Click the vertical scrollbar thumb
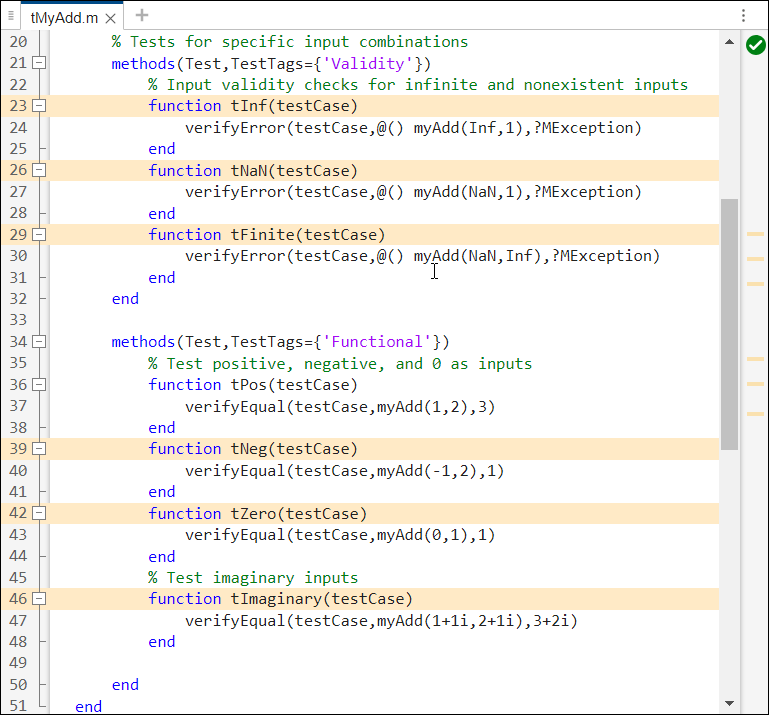Image resolution: width=769 pixels, height=715 pixels. pyautogui.click(x=729, y=324)
